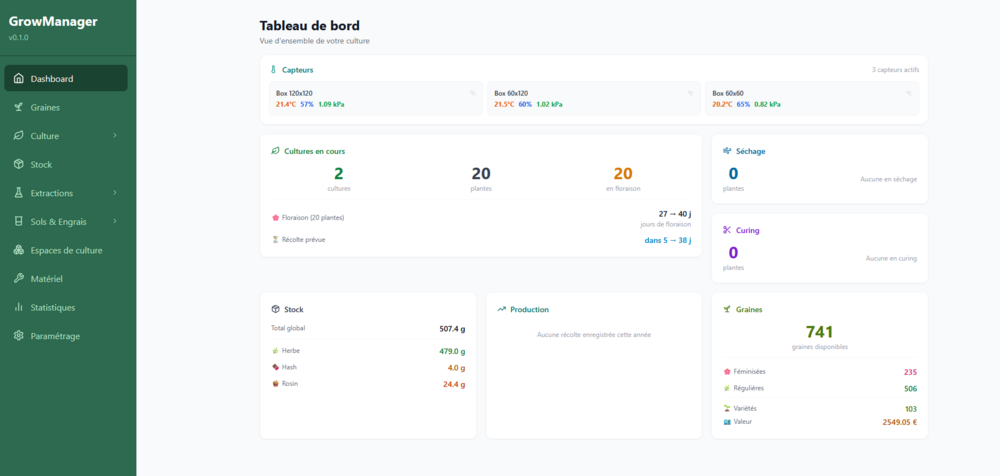Viewport: 1000px width, 476px height.
Task: Open the Box 60x120 sensor card
Action: [x=594, y=98]
